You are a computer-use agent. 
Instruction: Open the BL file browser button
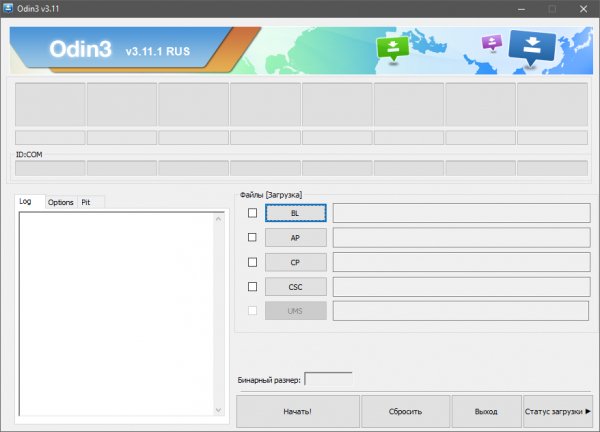pos(296,213)
